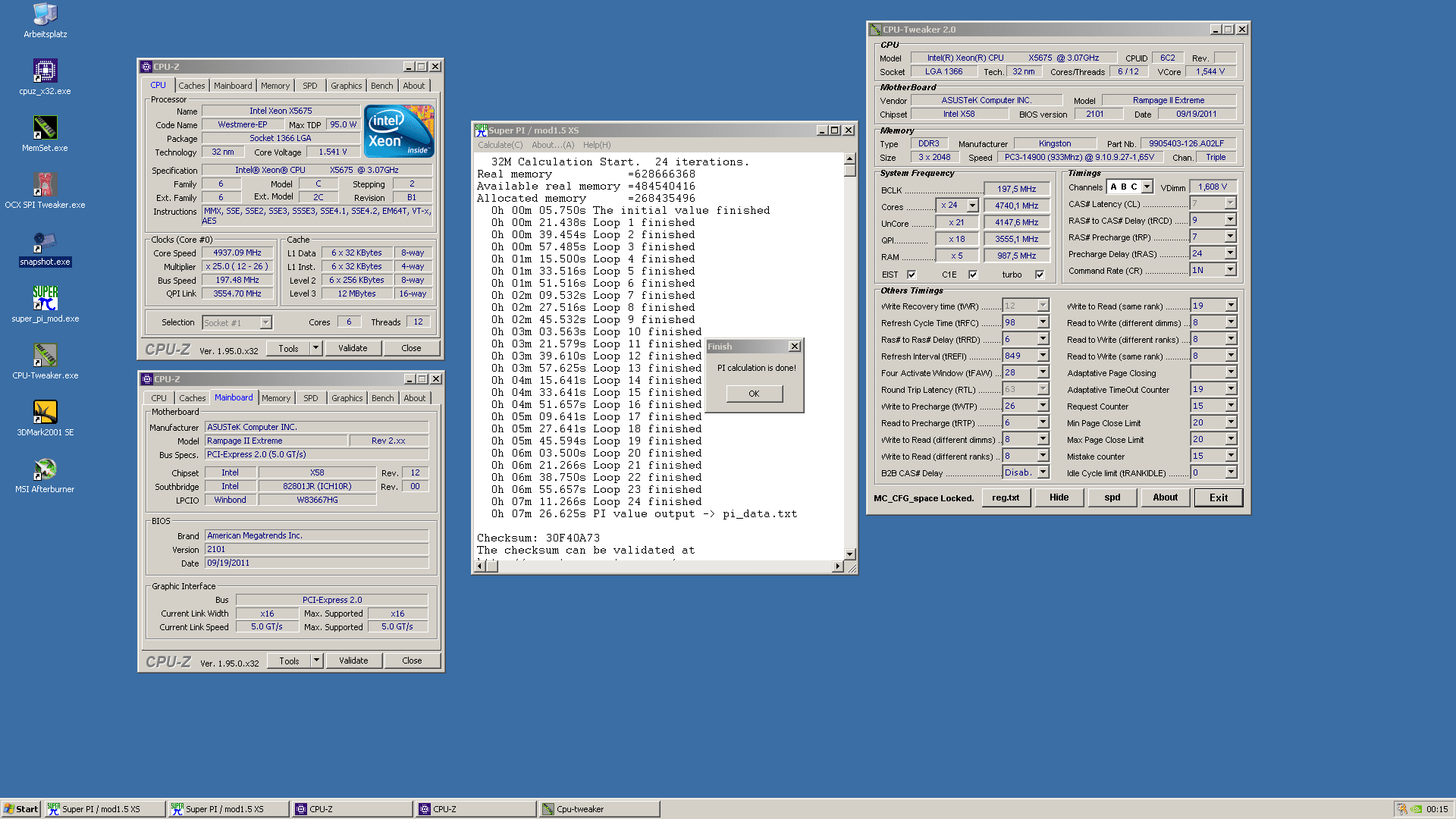The width and height of the screenshot is (1456, 819).
Task: Click the Start button on taskbar
Action: tap(21, 809)
